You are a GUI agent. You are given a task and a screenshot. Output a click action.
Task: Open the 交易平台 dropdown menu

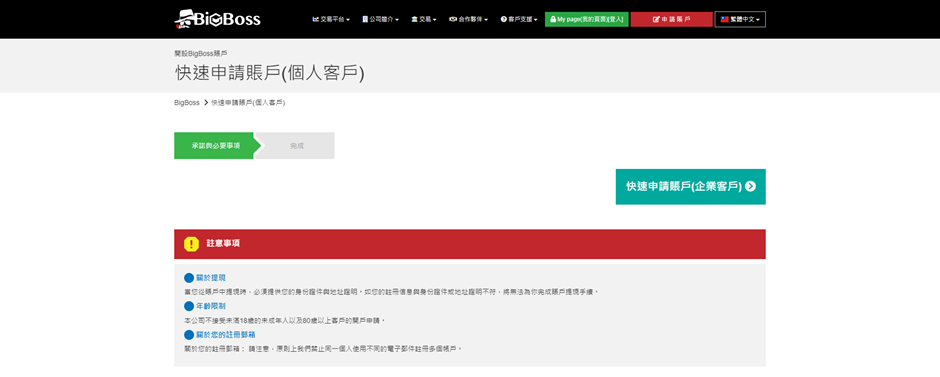[x=331, y=19]
